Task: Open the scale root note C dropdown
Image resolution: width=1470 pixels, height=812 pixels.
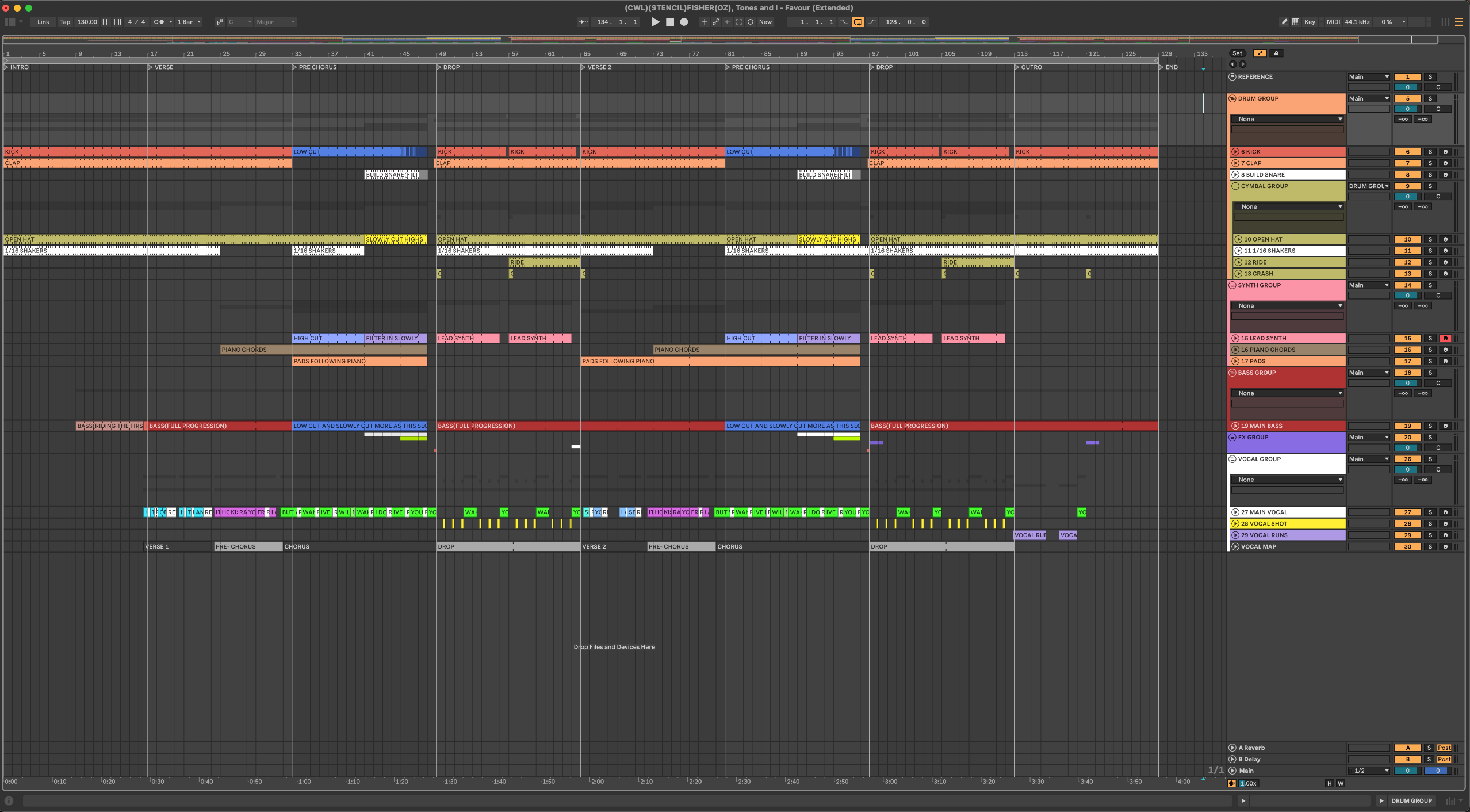Action: [x=240, y=22]
